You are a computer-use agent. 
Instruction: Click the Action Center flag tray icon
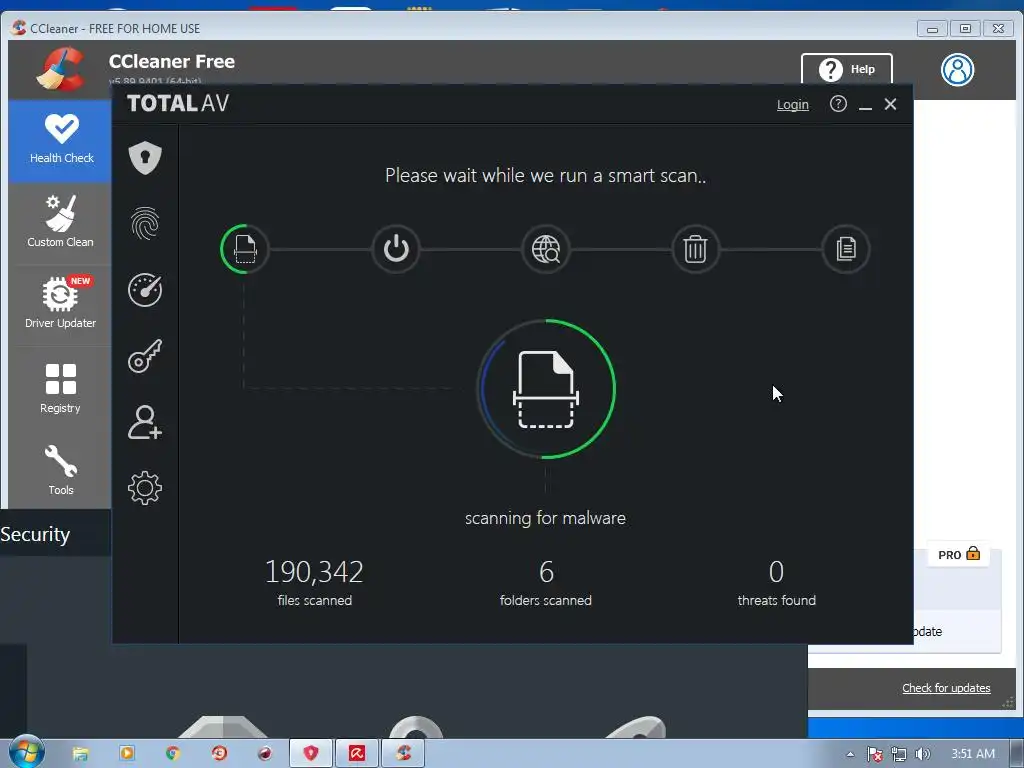point(874,754)
